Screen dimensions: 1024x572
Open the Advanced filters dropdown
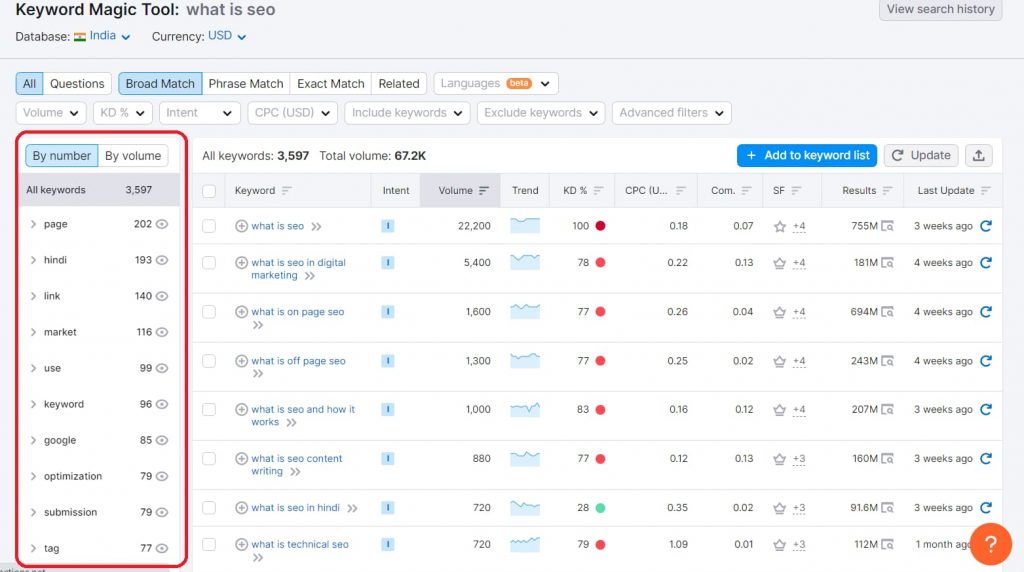click(x=671, y=113)
